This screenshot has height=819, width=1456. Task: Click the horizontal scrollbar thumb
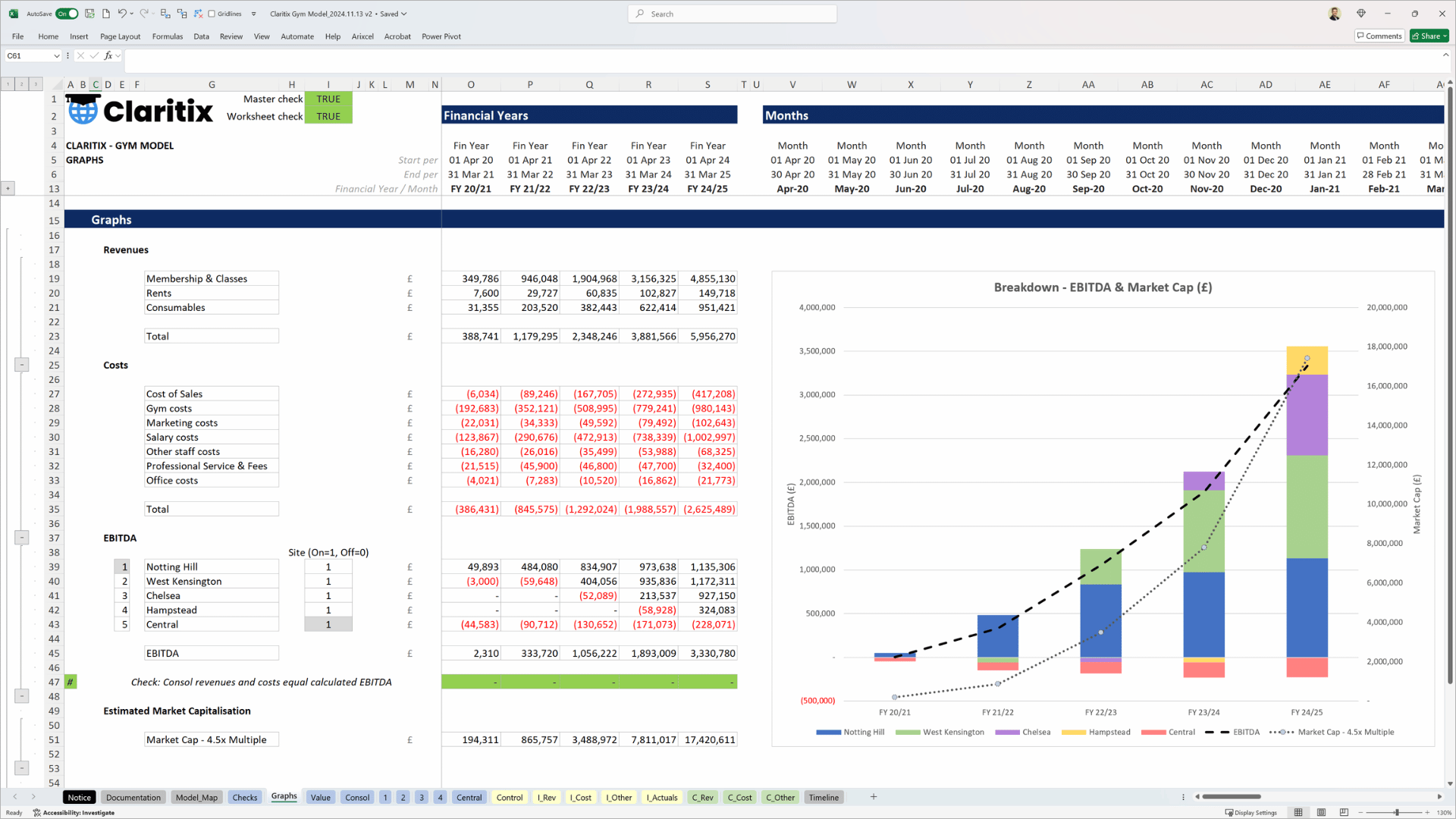1232,796
